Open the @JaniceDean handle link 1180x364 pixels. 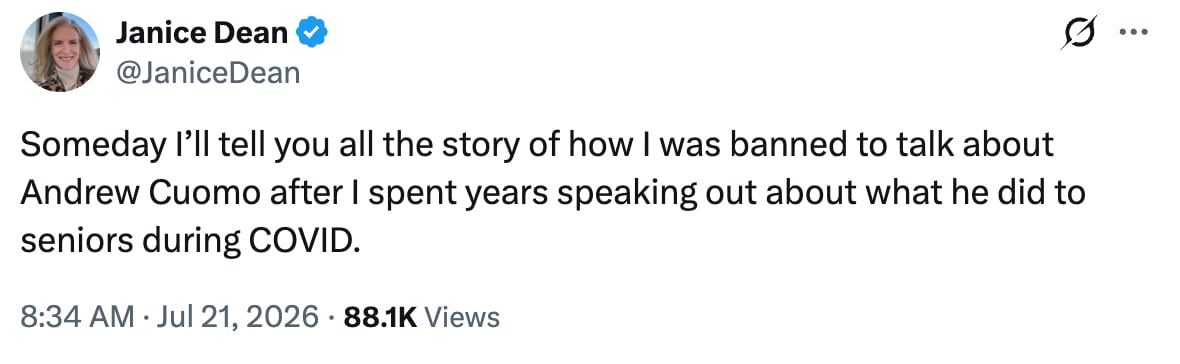coord(207,73)
